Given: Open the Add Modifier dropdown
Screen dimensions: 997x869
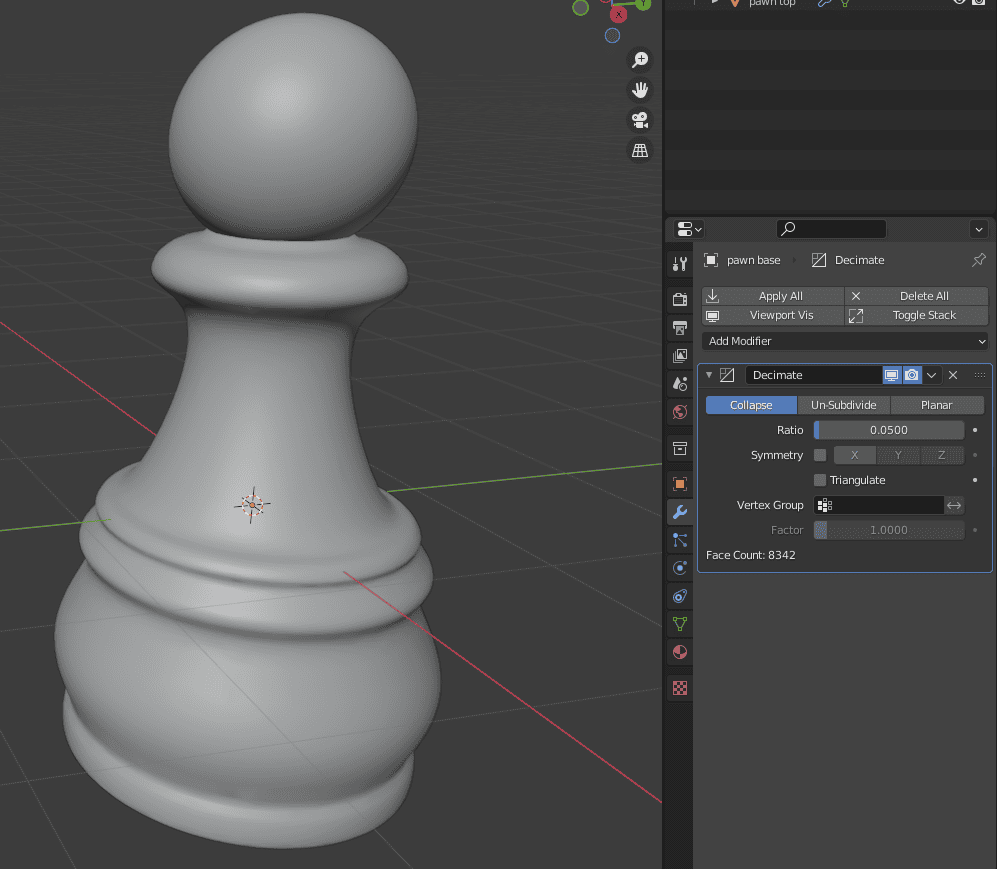Looking at the screenshot, I should (843, 341).
